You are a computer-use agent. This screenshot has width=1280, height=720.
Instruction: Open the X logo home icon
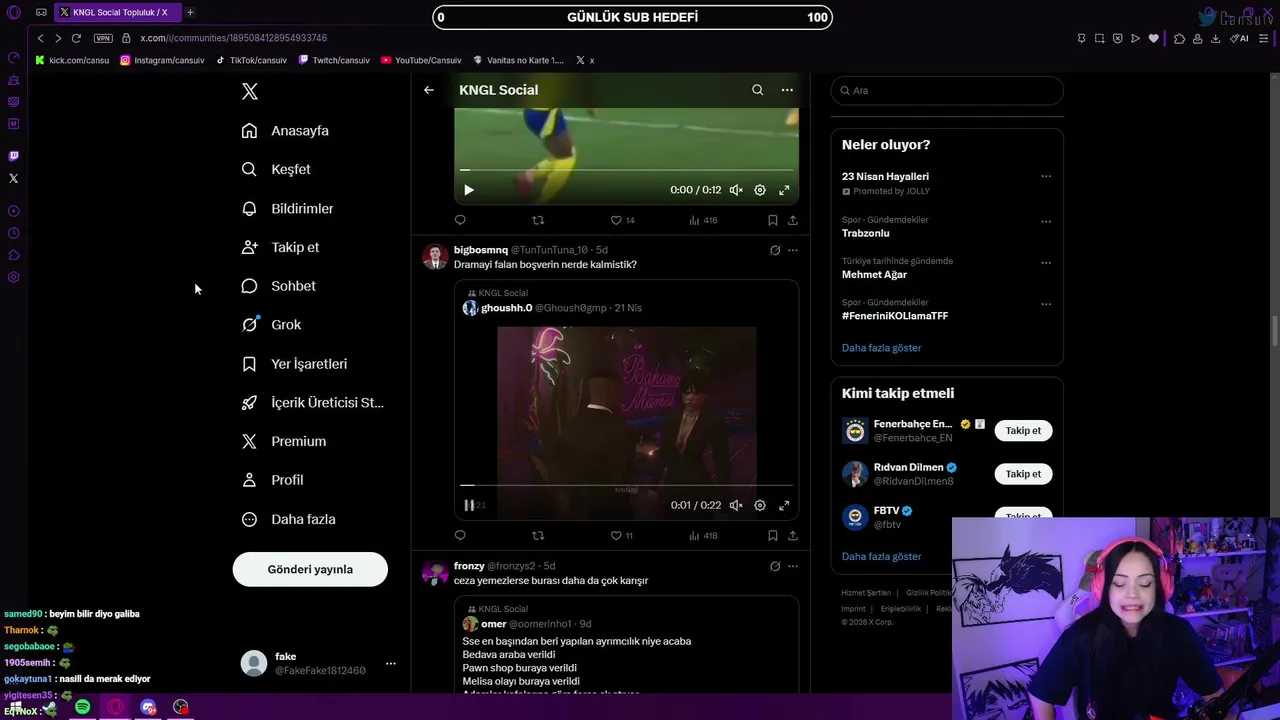(x=250, y=92)
